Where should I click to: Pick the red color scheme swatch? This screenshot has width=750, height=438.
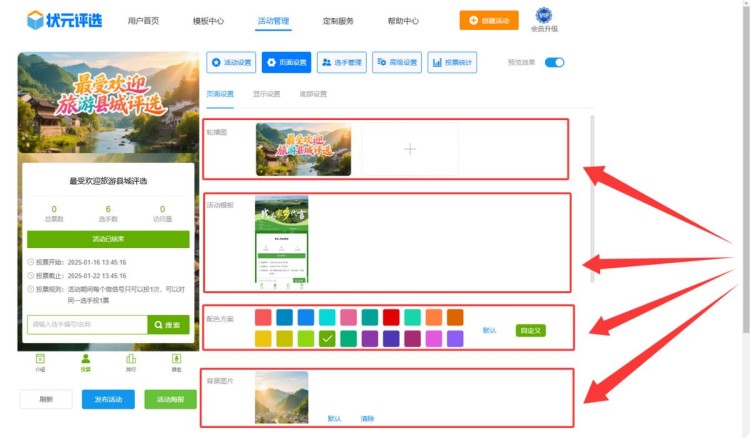(391, 317)
